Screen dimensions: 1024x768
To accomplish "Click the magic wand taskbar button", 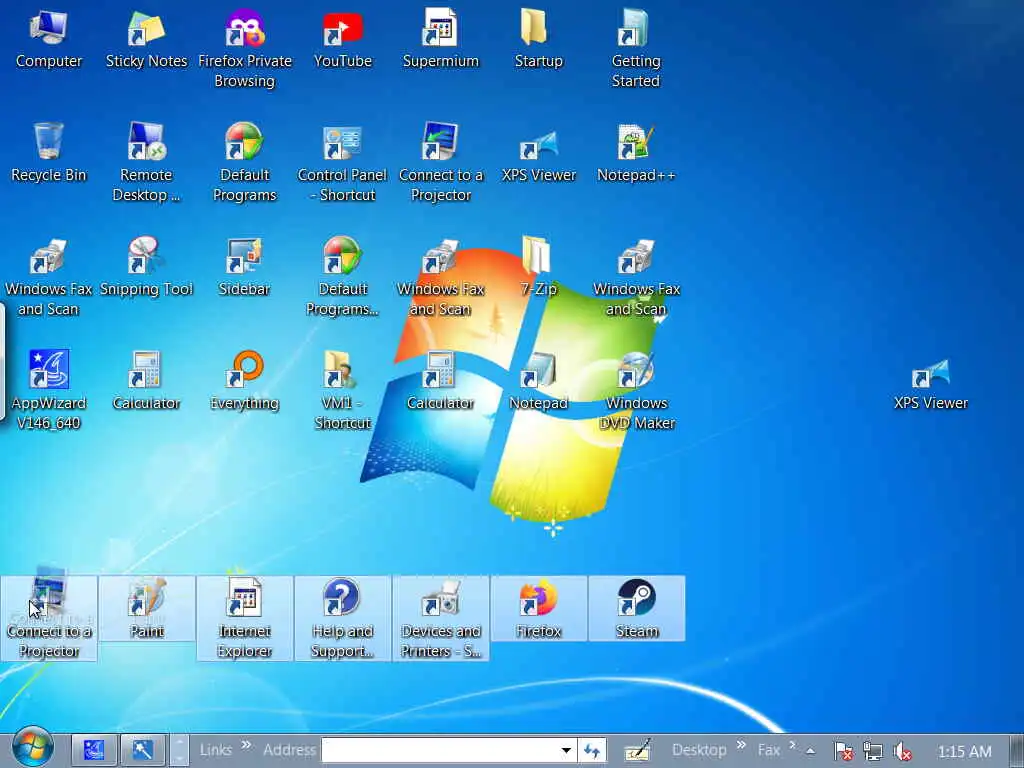I will [x=141, y=750].
